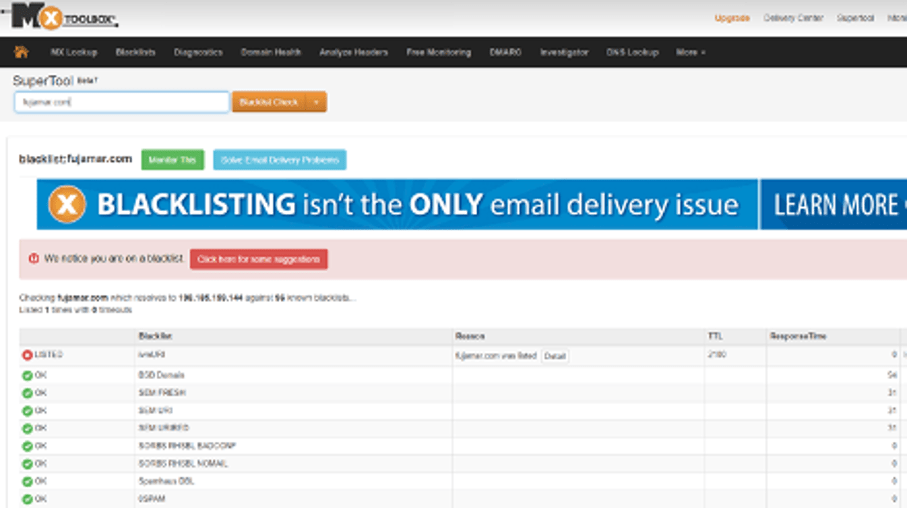The image size is (908, 508).
Task: Click green OK icon for BSD Domain row
Action: (x=27, y=375)
